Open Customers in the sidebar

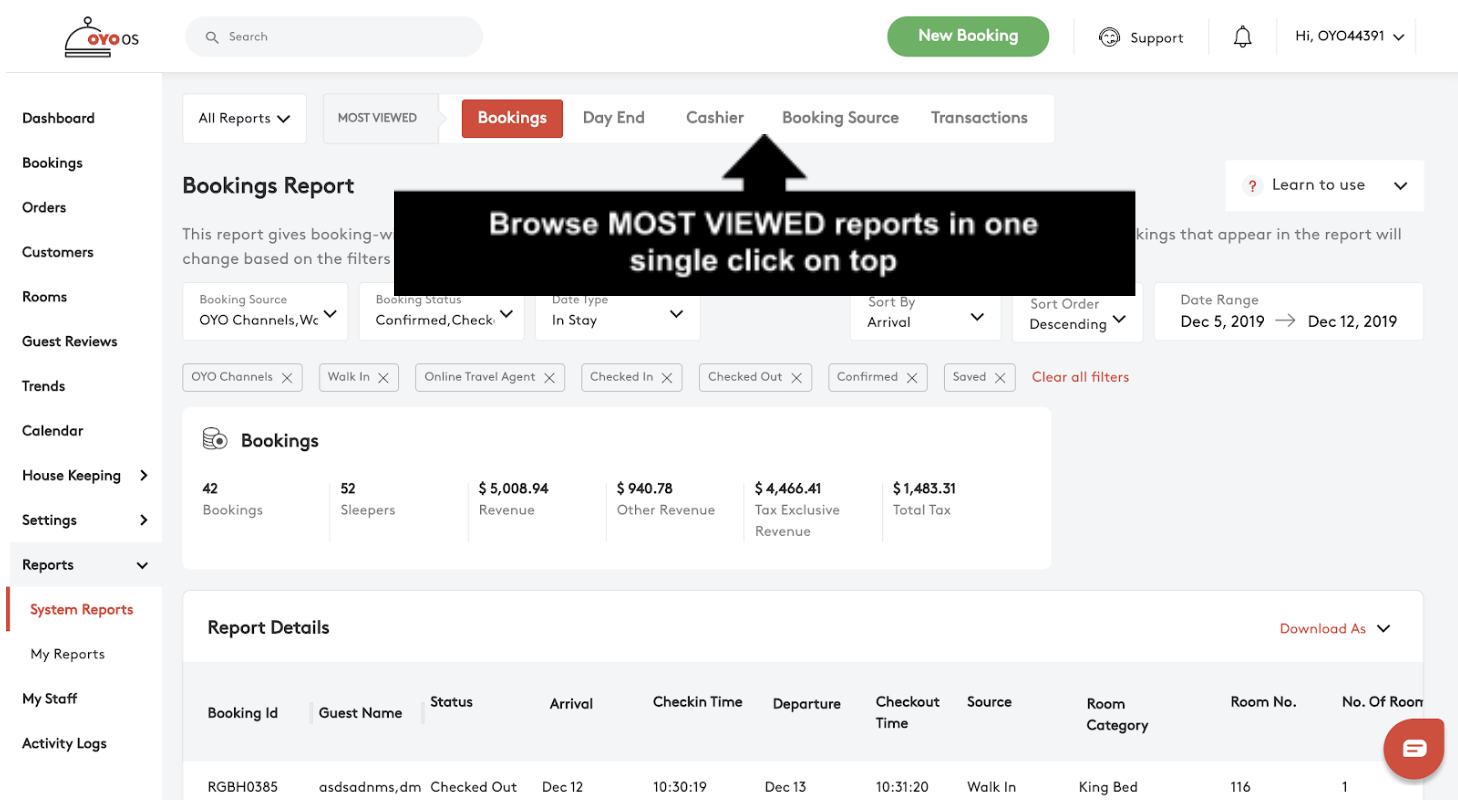[x=57, y=252]
